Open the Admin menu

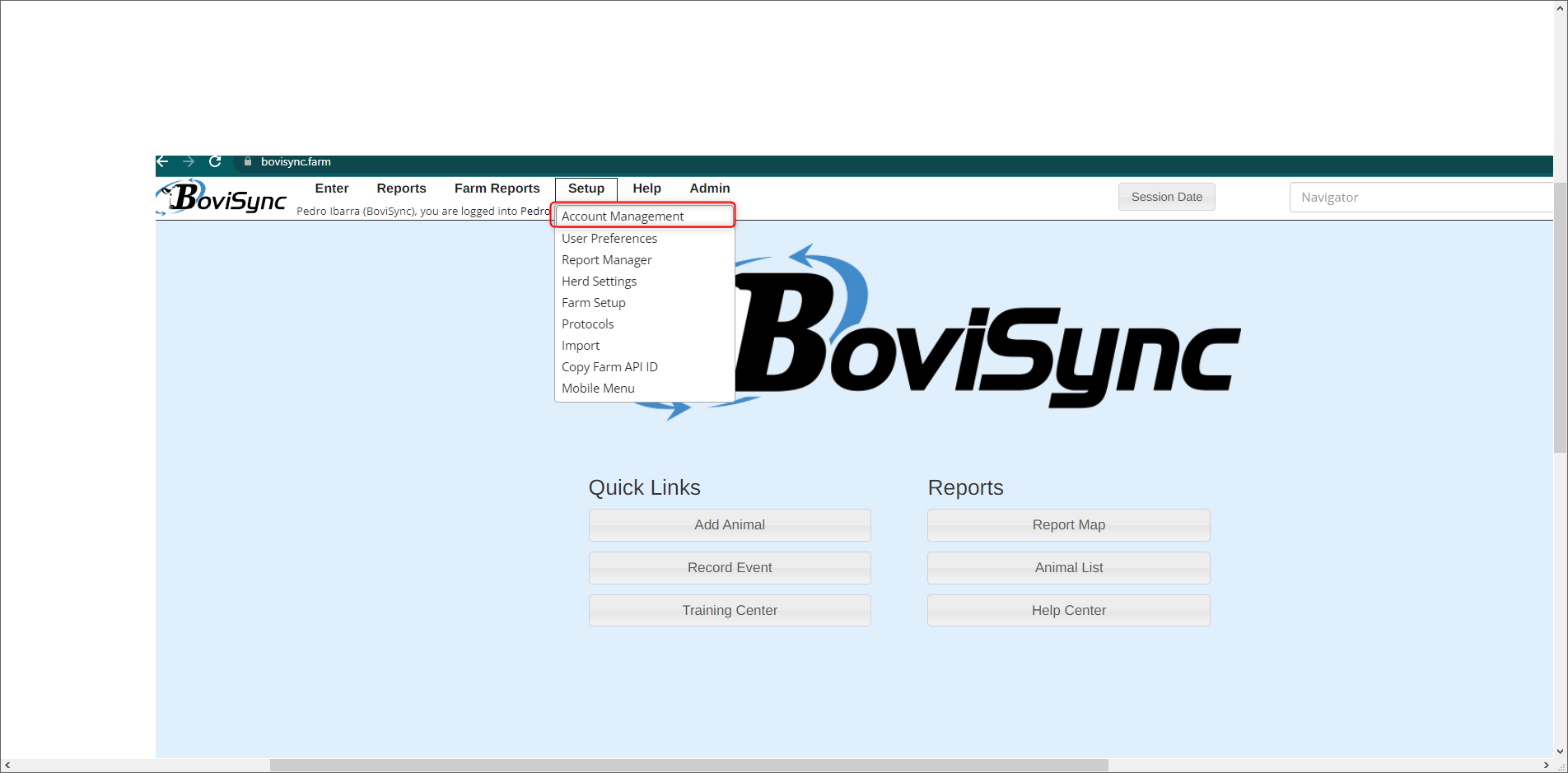coord(710,189)
